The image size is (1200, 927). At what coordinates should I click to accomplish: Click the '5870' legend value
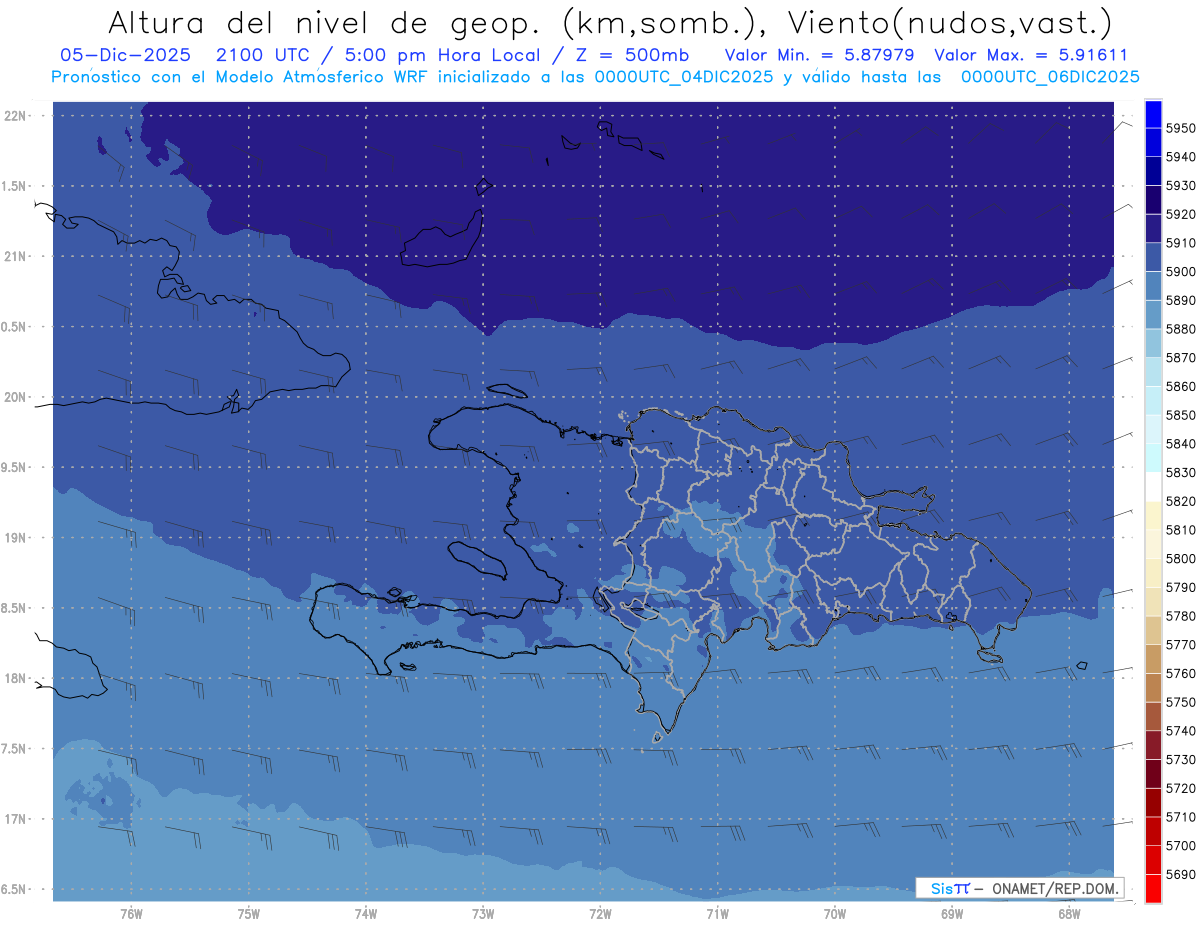1180,357
